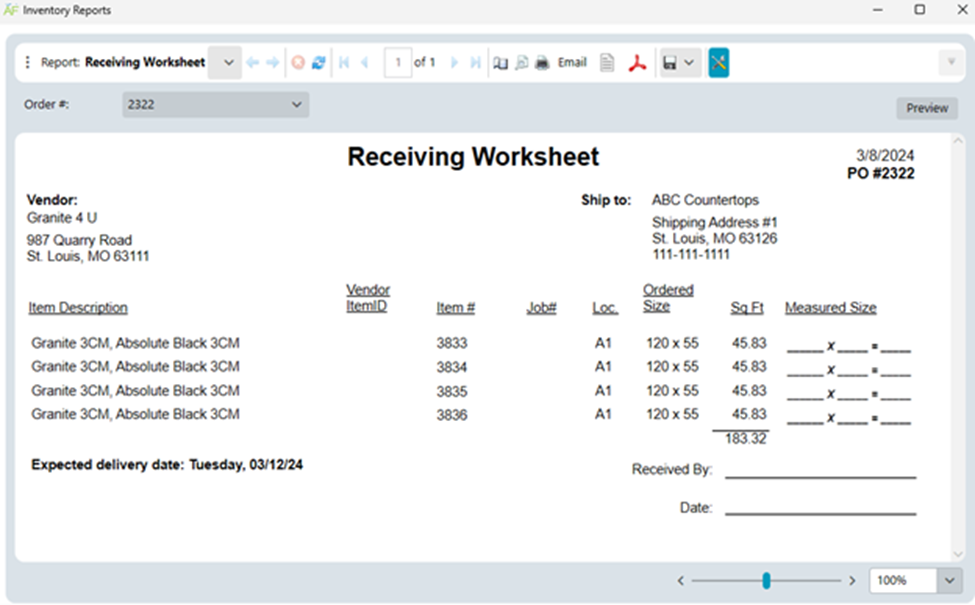
Task: Click the zoom slider handle
Action: (x=766, y=581)
